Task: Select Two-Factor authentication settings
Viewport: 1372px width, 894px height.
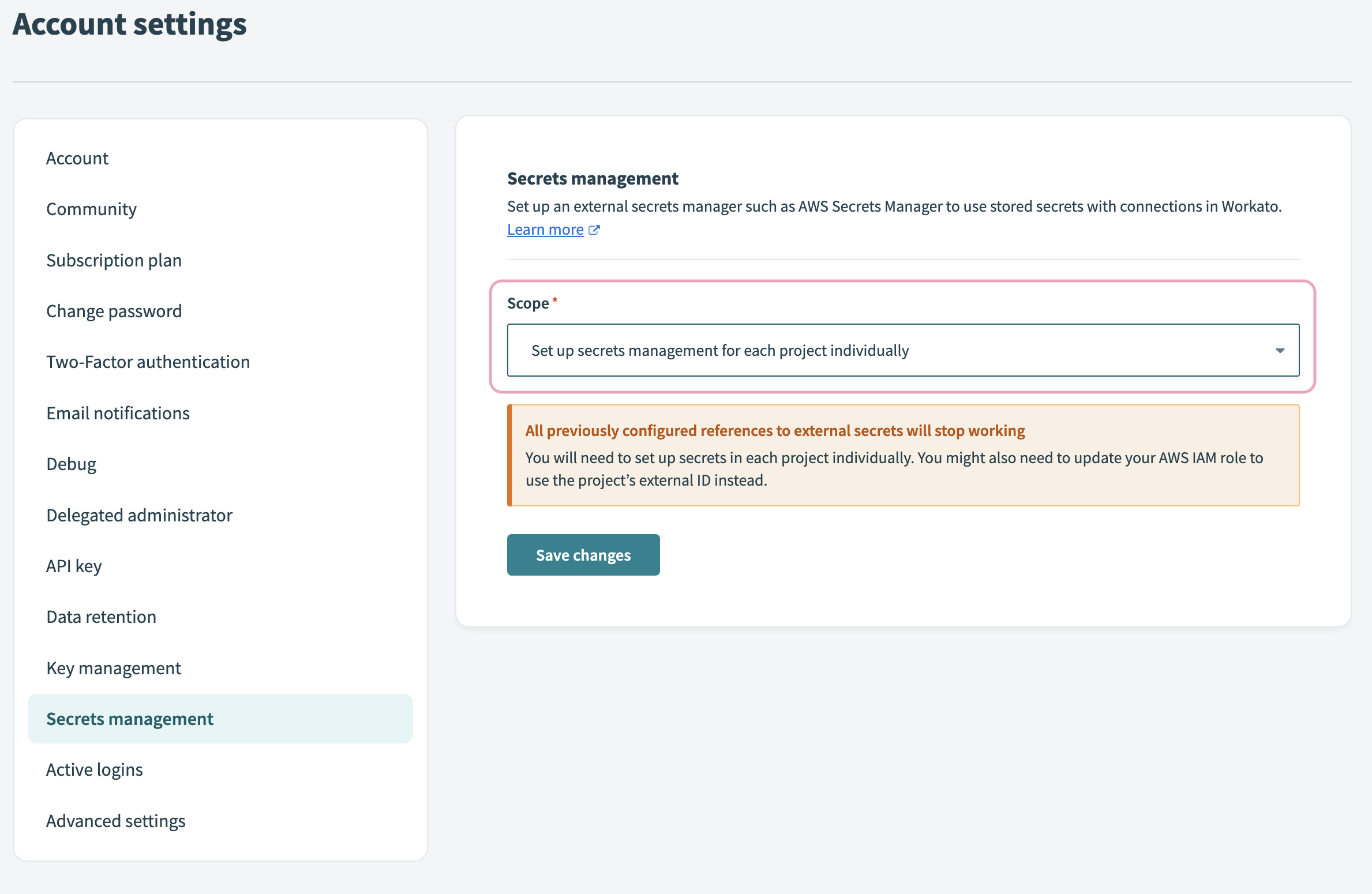Action: 149,361
